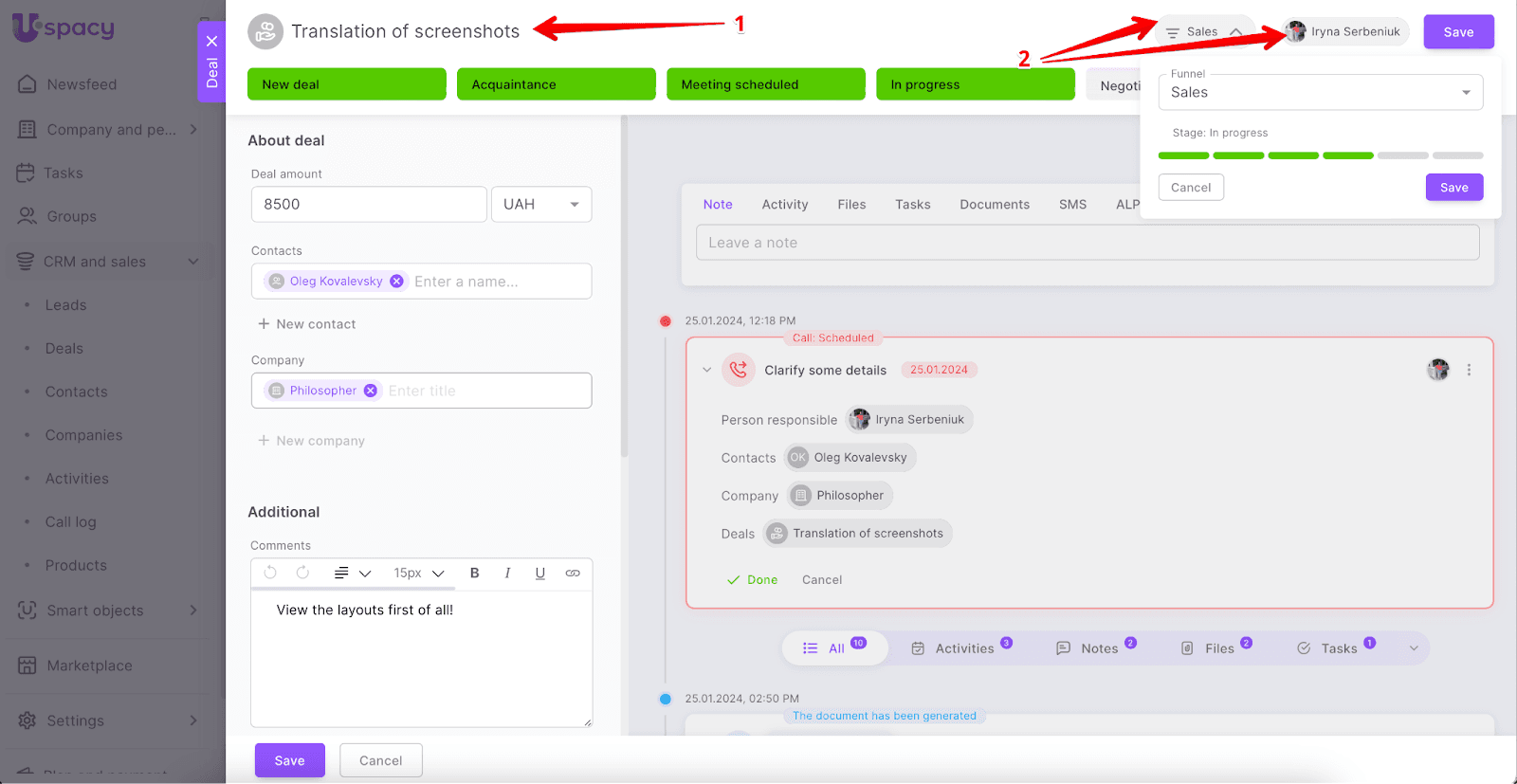
Task: Remove Oleg Kovalevsky from Contacts field
Action: pos(396,282)
